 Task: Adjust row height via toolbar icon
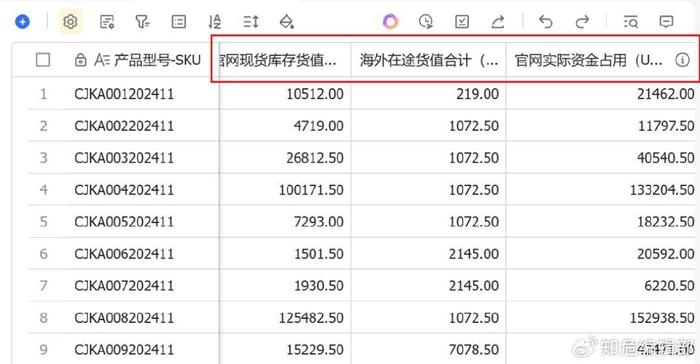click(251, 21)
